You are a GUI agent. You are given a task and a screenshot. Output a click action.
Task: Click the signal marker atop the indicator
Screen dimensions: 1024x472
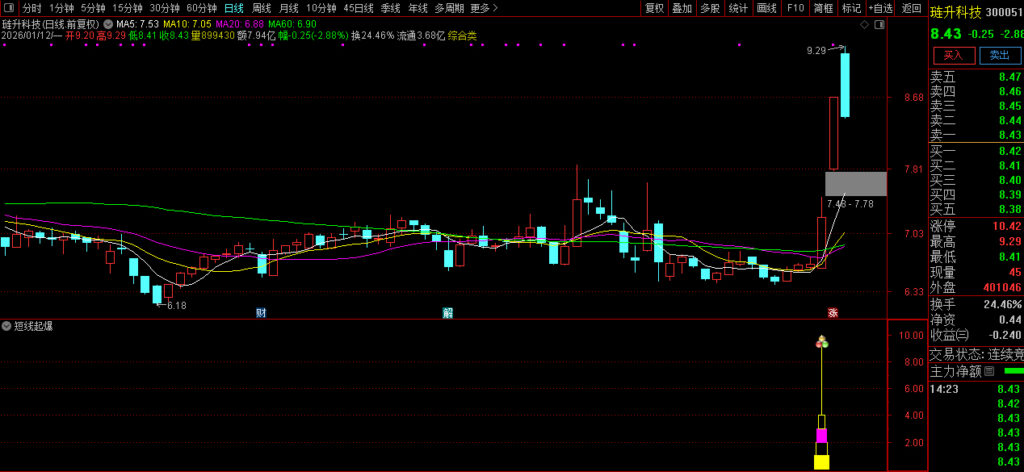(x=822, y=343)
